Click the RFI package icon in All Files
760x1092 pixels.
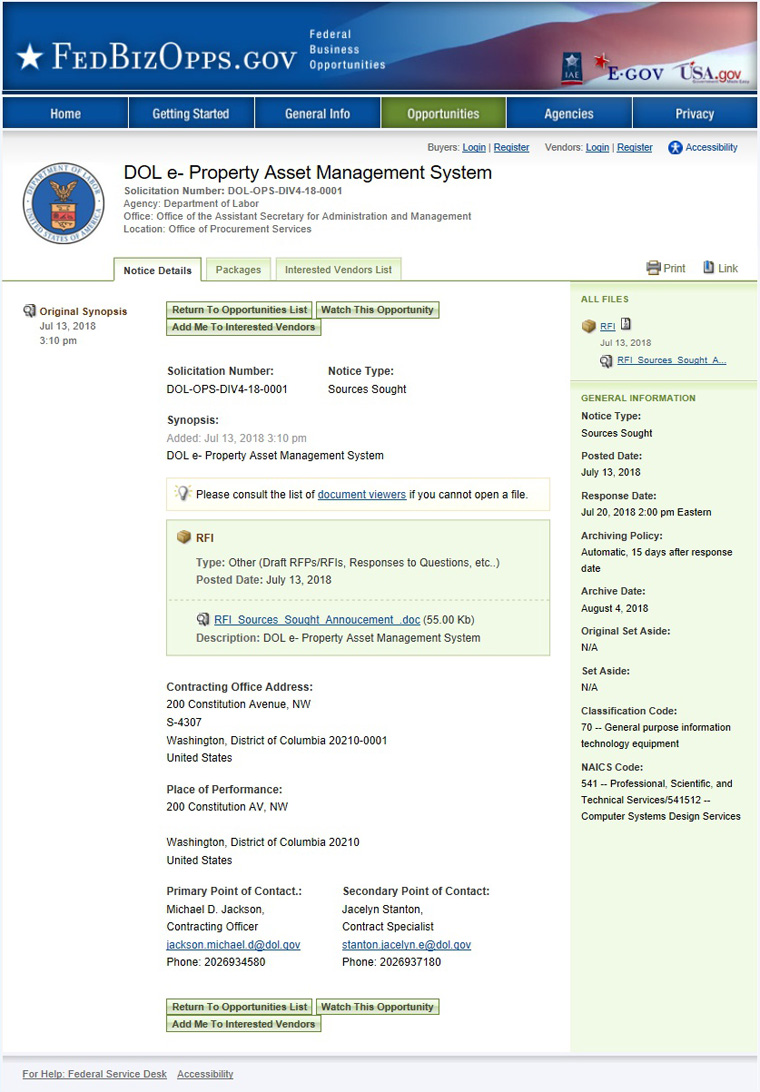click(x=589, y=326)
